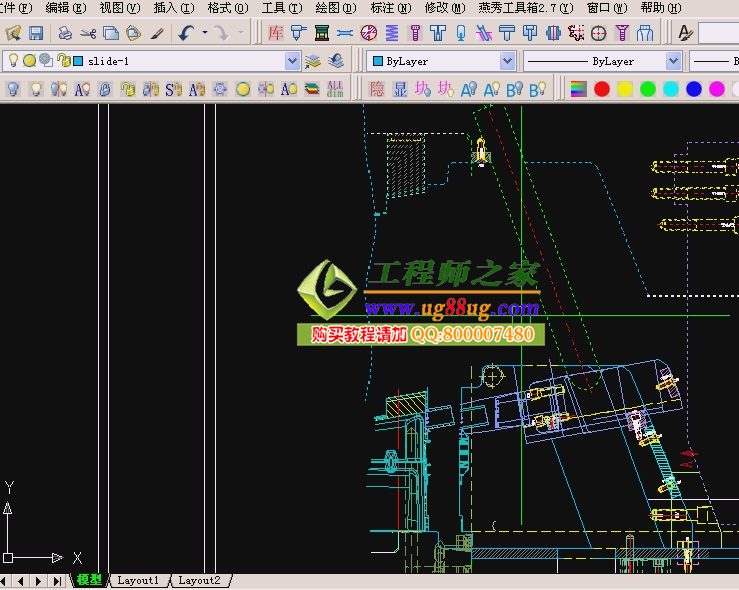This screenshot has width=739, height=590.
Task: Click the spring component icon
Action: click(391, 33)
